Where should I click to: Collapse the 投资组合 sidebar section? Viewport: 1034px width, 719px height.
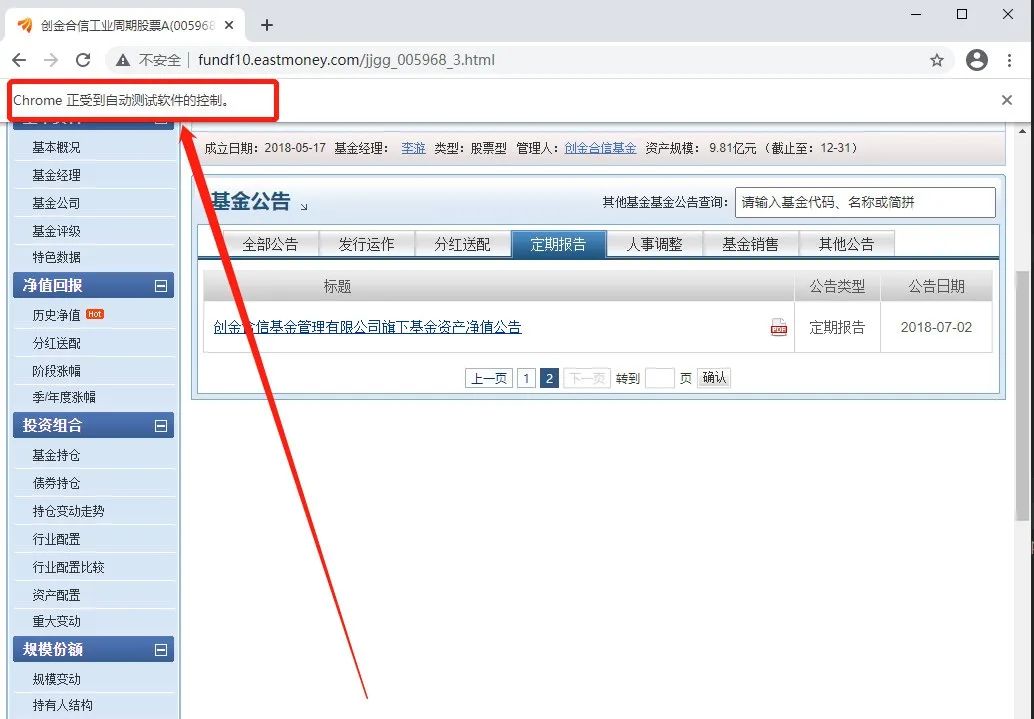click(x=162, y=425)
